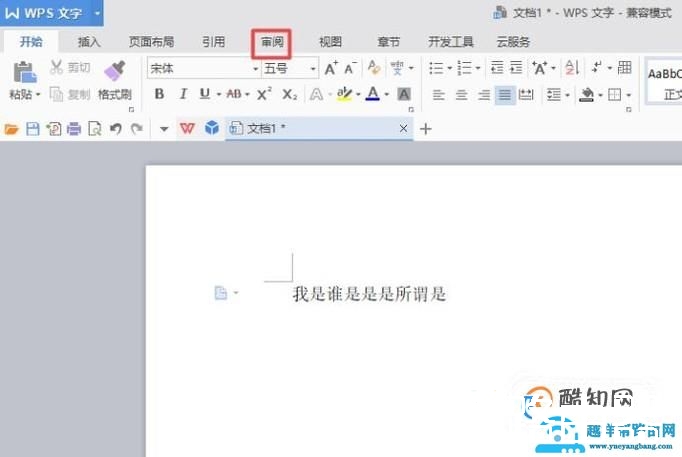The width and height of the screenshot is (682, 457).
Task: Open the 开发工具 ribbon tab
Action: [451, 42]
